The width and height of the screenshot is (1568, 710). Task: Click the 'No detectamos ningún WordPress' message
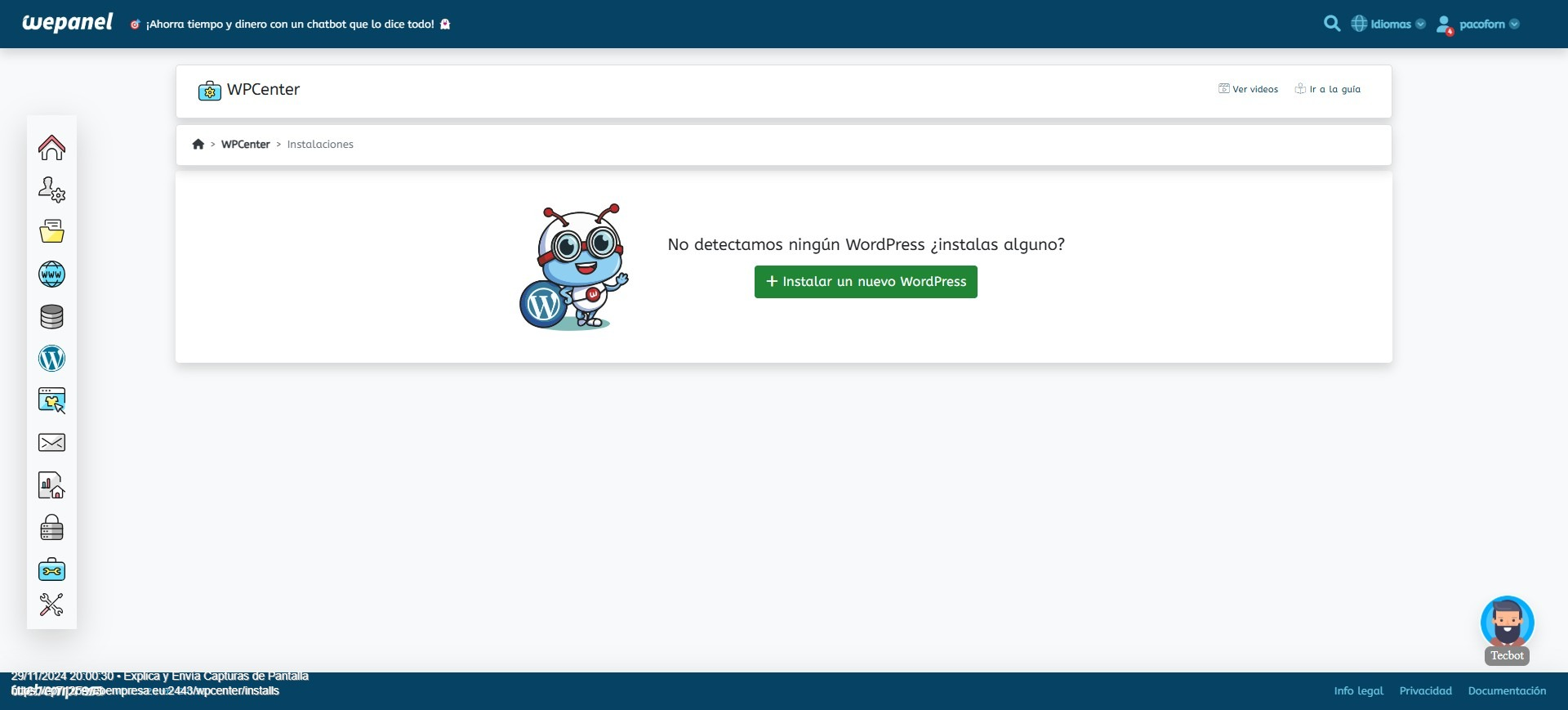(x=866, y=244)
